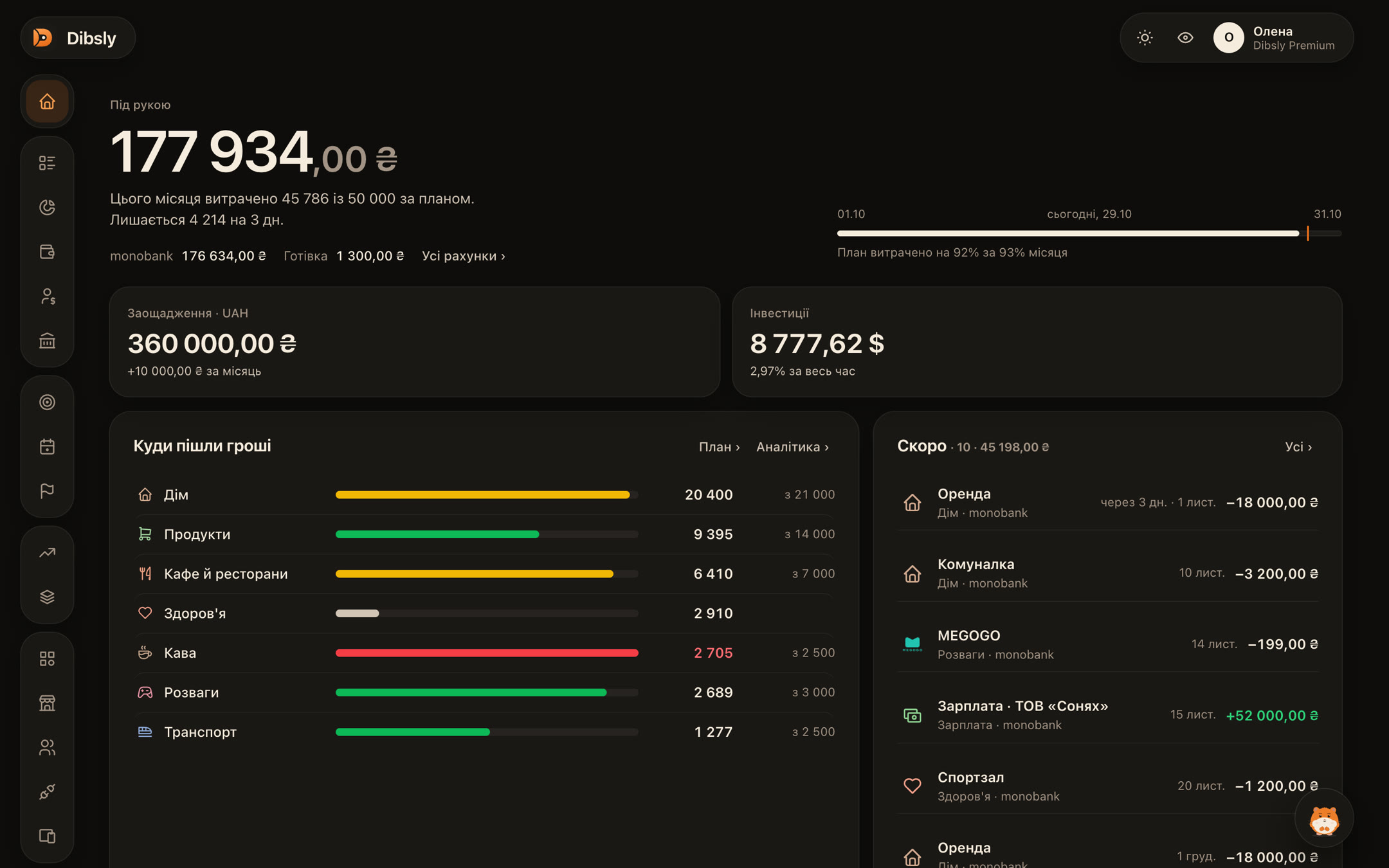This screenshot has height=868, width=1389.
Task: Click the month plan progress bar
Action: tap(1089, 233)
